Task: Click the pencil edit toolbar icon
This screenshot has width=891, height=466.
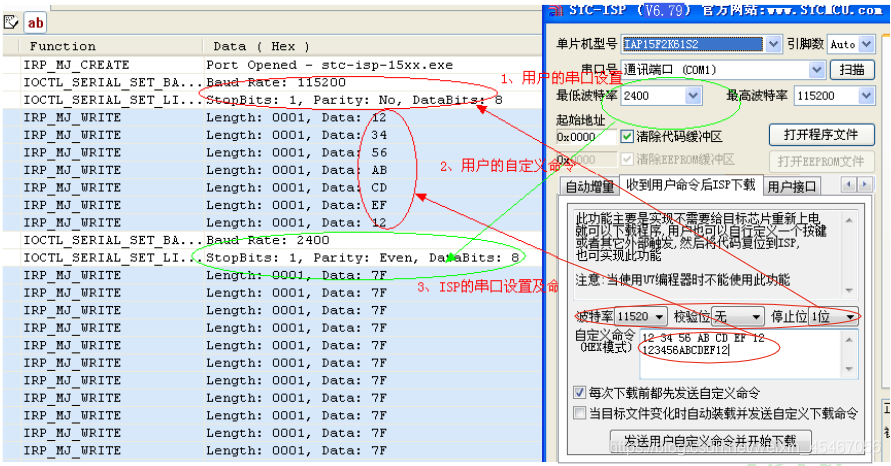Action: click(11, 23)
